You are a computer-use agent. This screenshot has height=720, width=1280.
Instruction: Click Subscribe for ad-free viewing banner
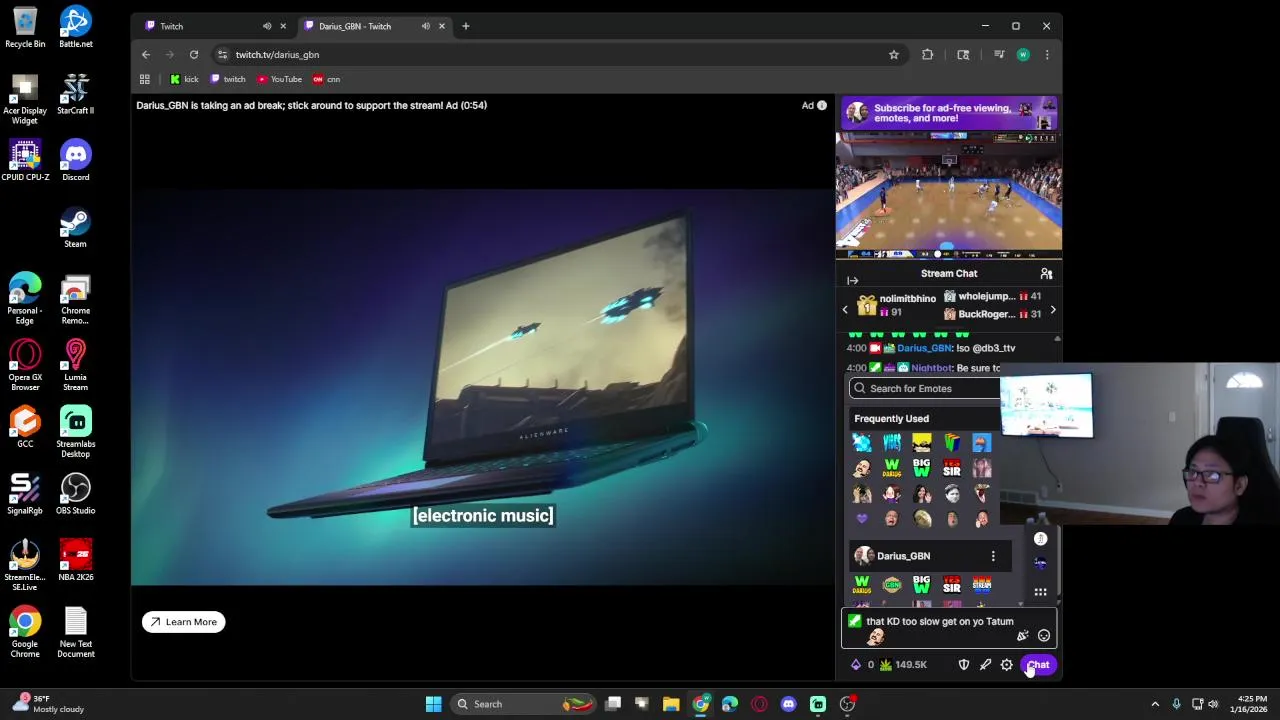point(948,113)
